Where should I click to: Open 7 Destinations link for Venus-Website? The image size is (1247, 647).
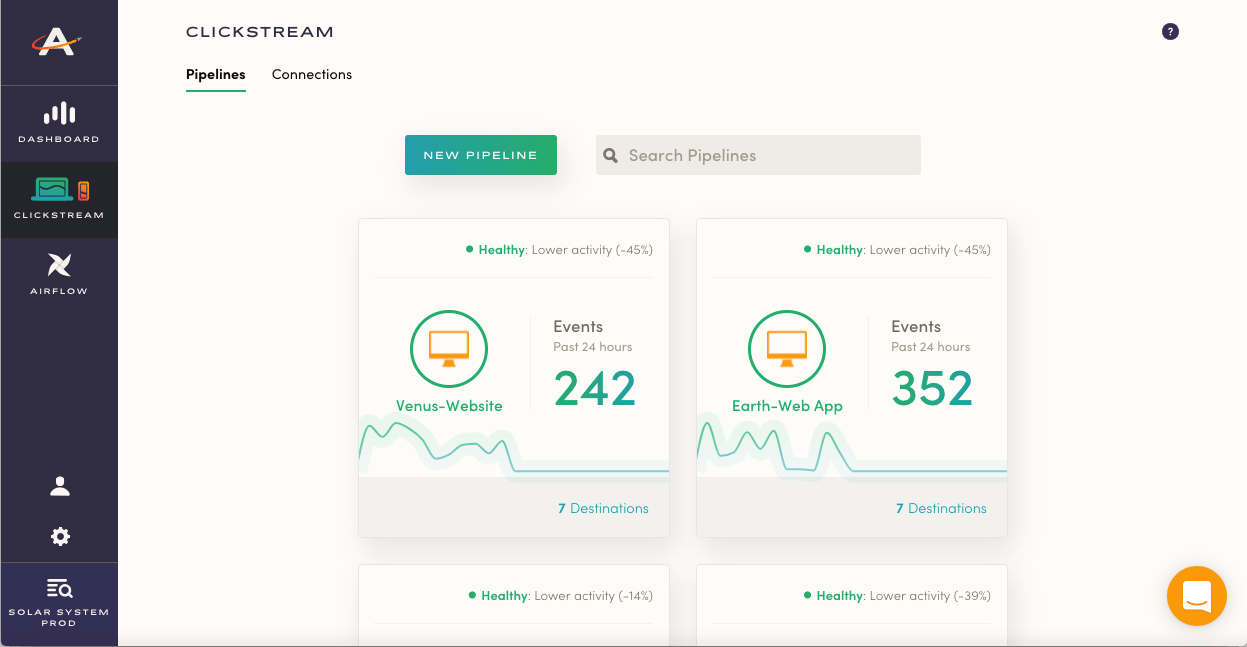point(603,508)
